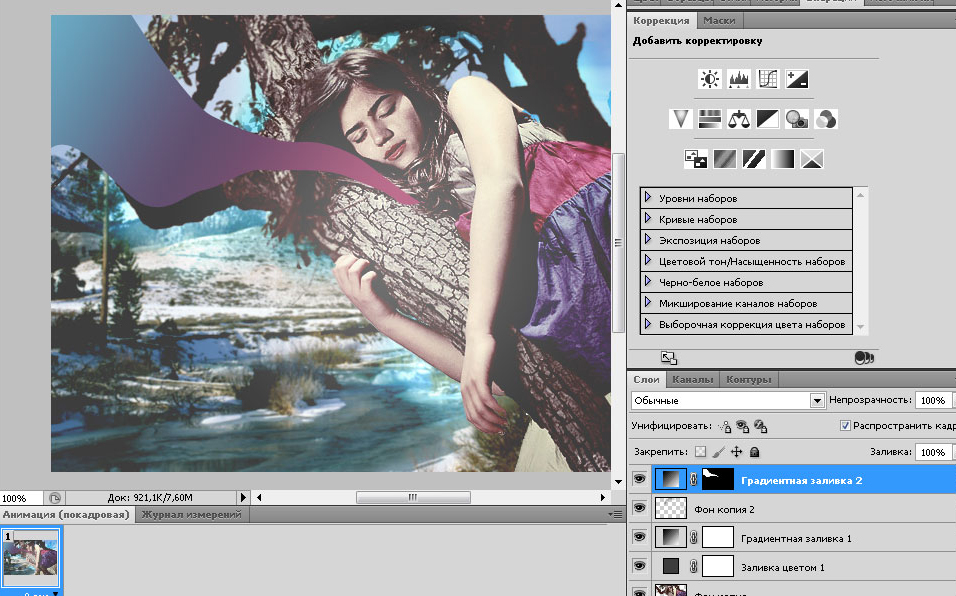The width and height of the screenshot is (956, 596).
Task: Add a Curves adjustment layer
Action: tap(768, 79)
